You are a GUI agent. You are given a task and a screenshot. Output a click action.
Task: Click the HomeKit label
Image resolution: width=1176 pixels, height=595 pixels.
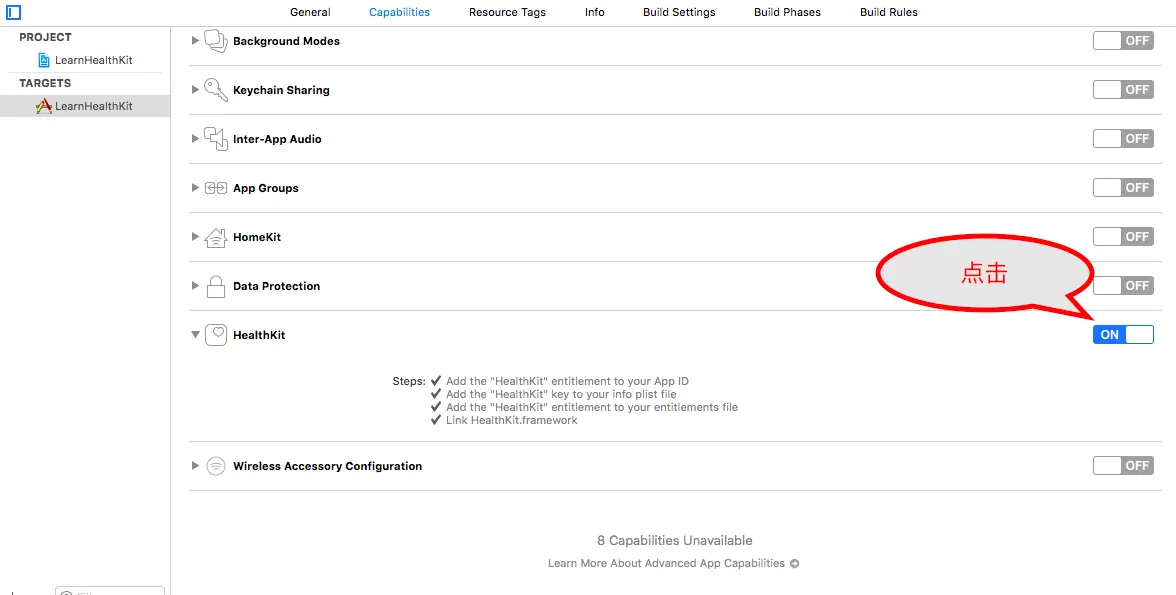(257, 237)
